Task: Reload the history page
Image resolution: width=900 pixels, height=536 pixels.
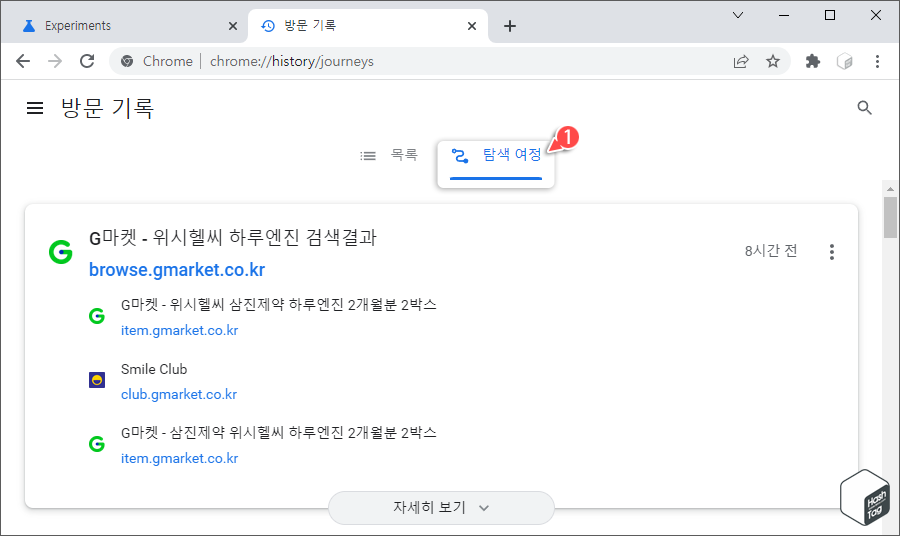Action: coord(87,61)
